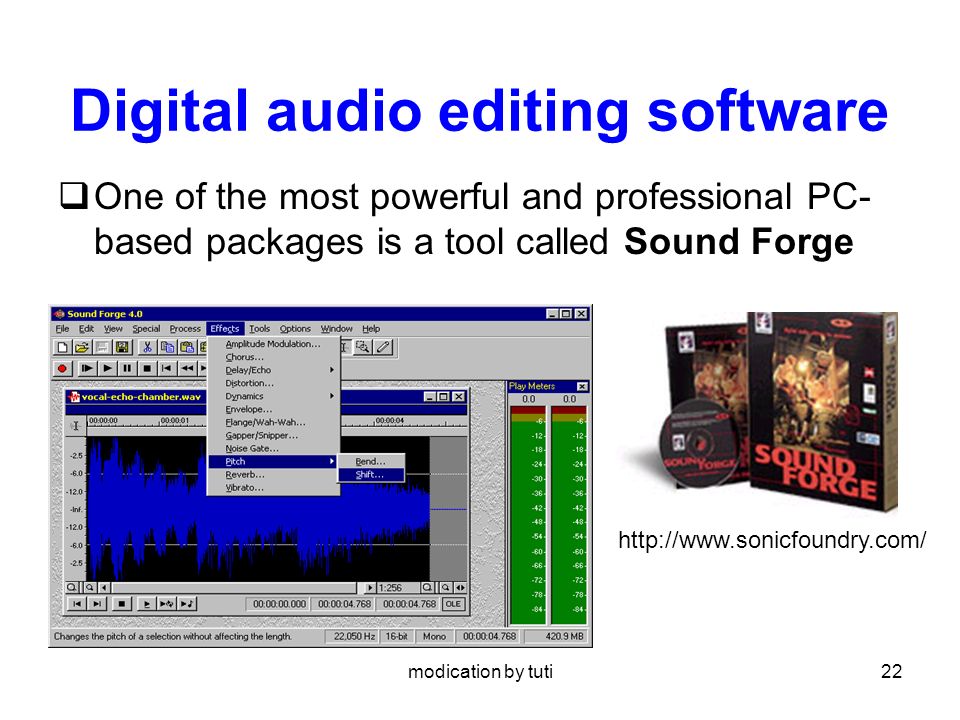
Task: Choose Flange/Wah-Wah effect
Action: pos(274,422)
